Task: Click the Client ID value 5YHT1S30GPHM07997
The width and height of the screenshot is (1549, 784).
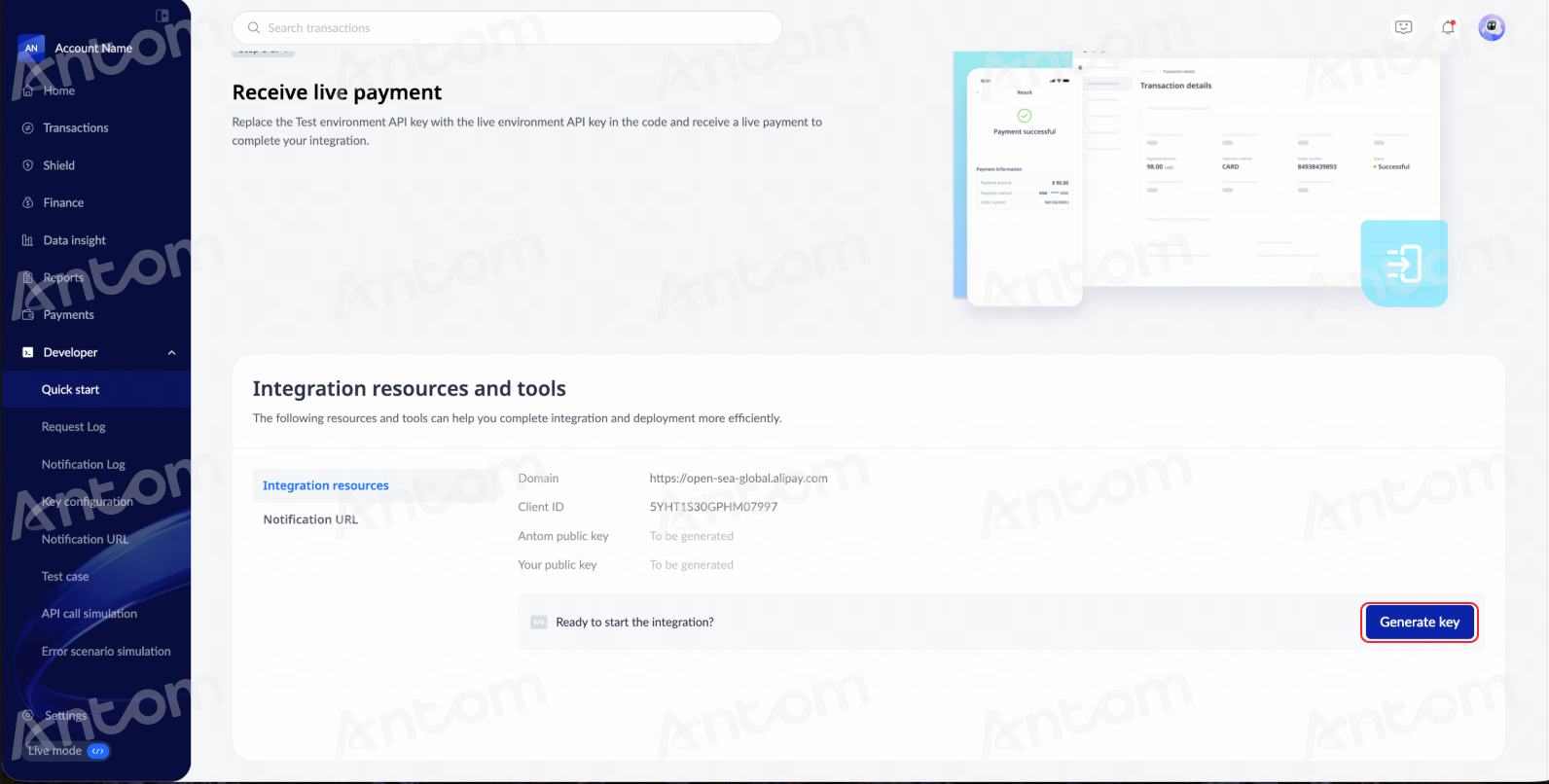Action: pyautogui.click(x=713, y=507)
